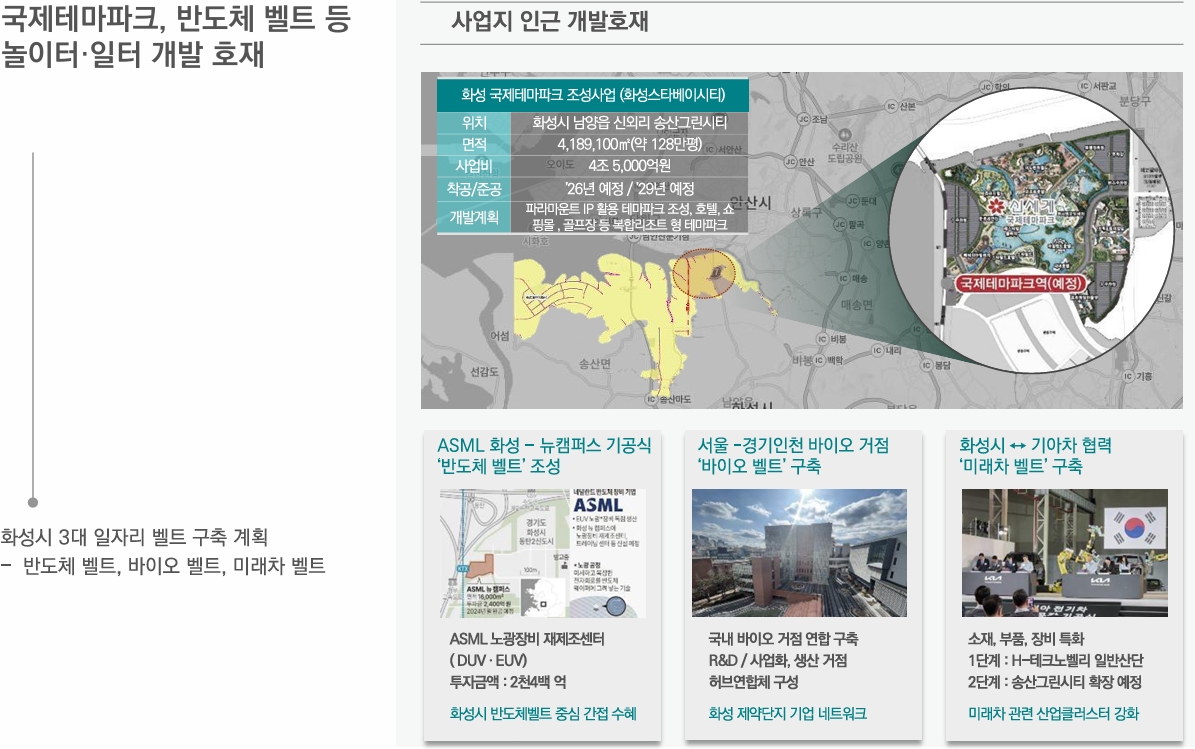This screenshot has width=1195, height=749.
Task: Click the investment text '투자금액 : 2천4백 억'
Action: pos(508,681)
